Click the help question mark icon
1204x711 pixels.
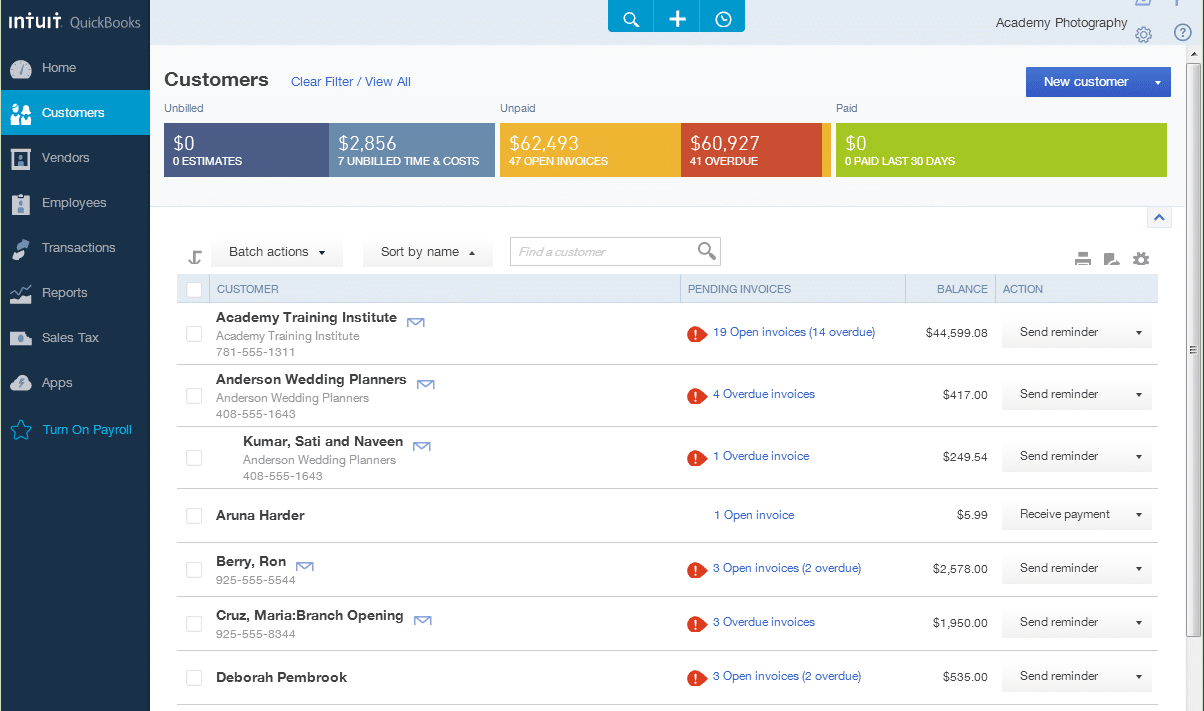pos(1182,32)
